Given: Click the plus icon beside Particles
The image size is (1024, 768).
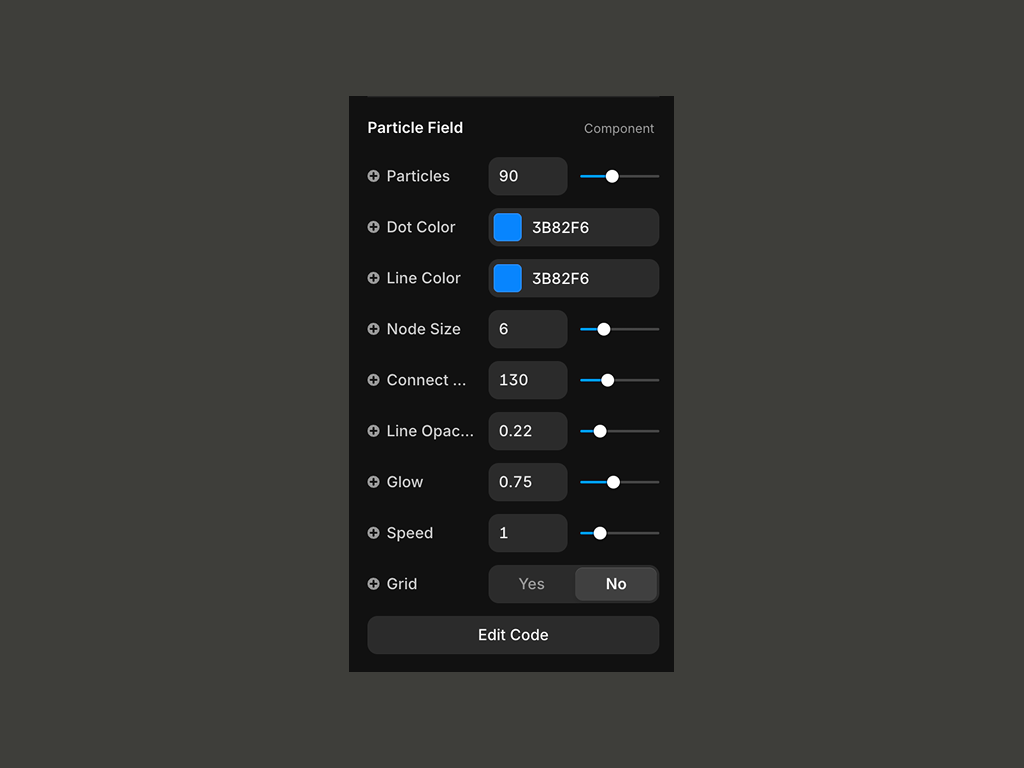Looking at the screenshot, I should pyautogui.click(x=374, y=176).
